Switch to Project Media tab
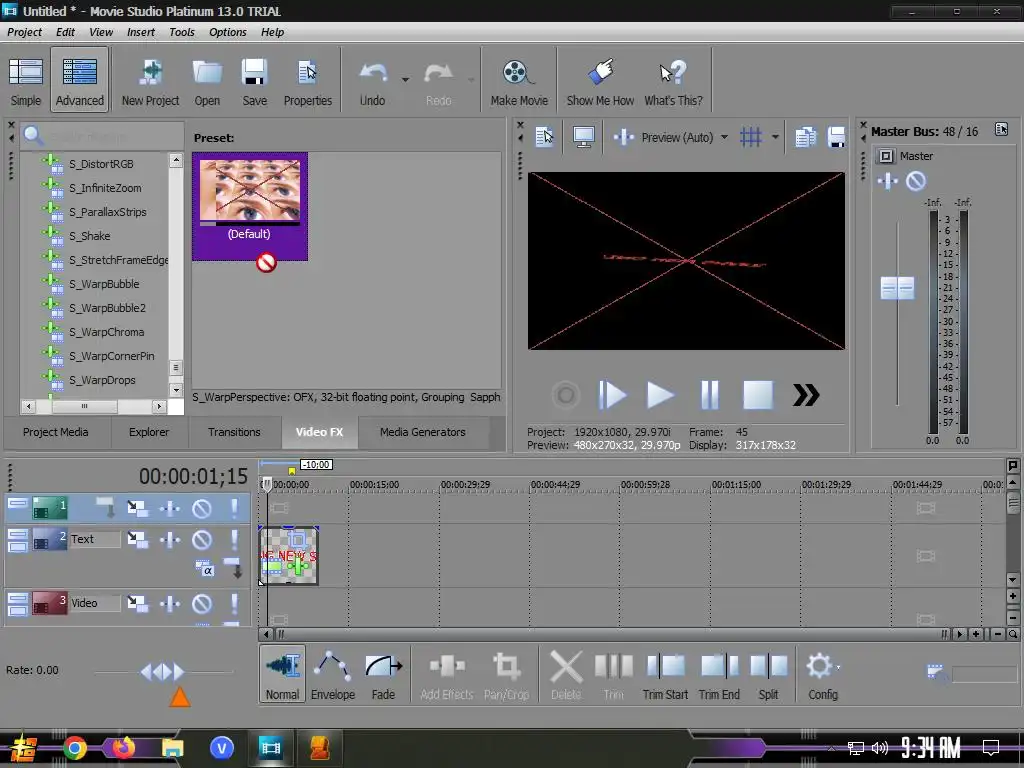 [x=56, y=432]
